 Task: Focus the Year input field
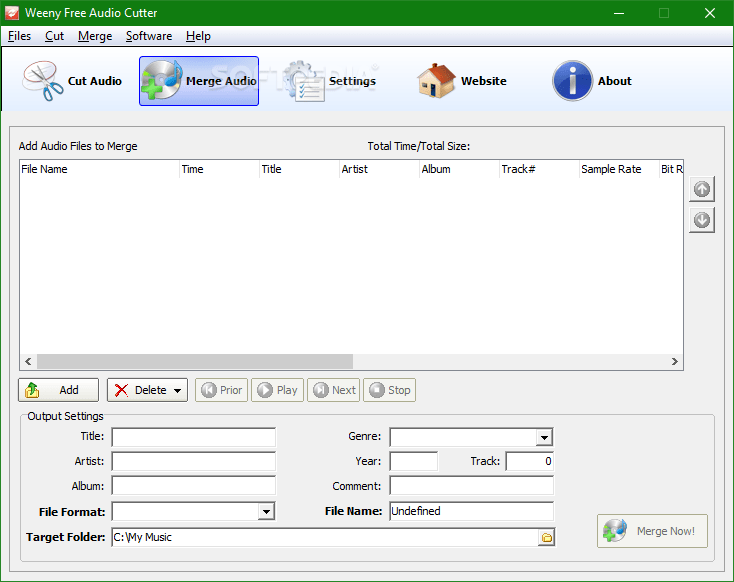(x=414, y=461)
